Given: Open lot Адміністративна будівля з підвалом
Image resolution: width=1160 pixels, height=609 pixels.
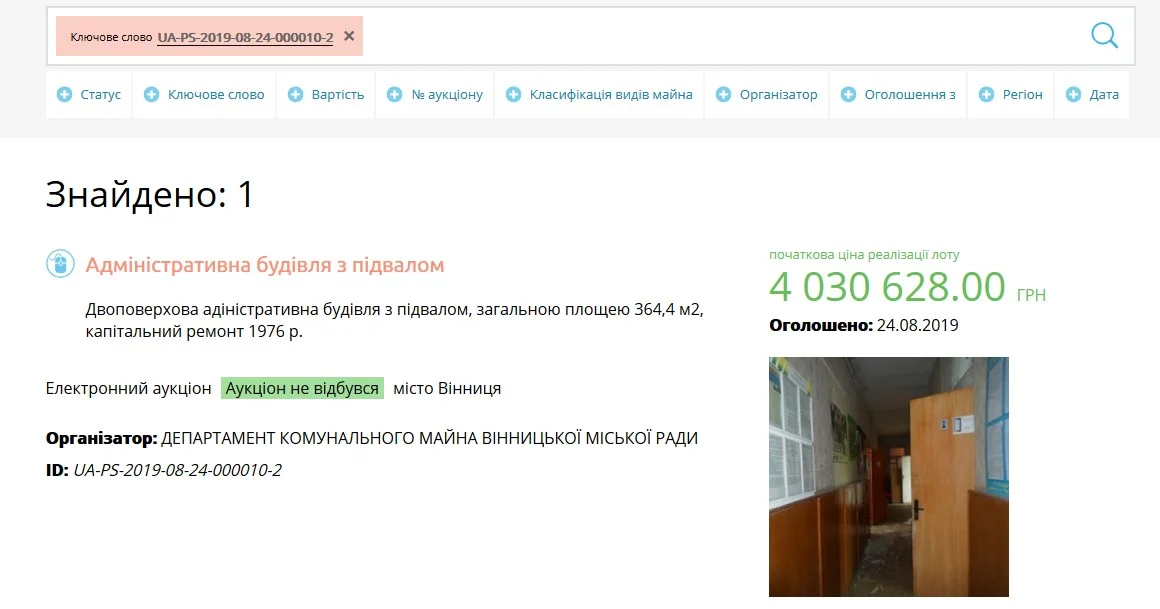Looking at the screenshot, I should (265, 265).
